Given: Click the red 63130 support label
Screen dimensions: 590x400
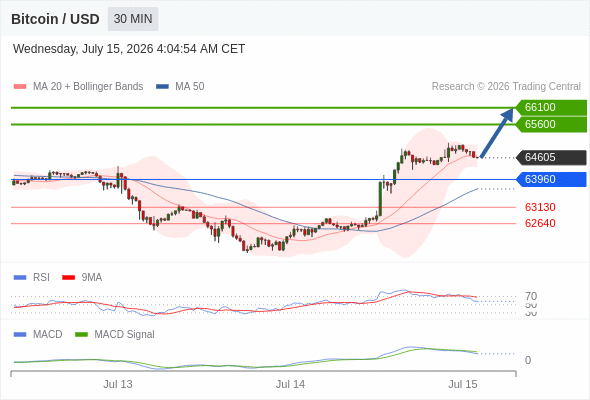Looking at the screenshot, I should point(540,207).
